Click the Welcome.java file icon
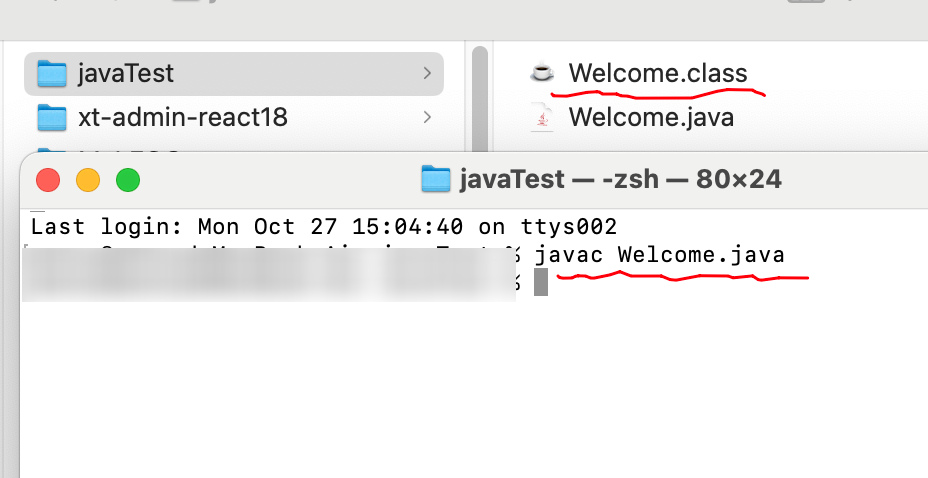 (x=542, y=117)
